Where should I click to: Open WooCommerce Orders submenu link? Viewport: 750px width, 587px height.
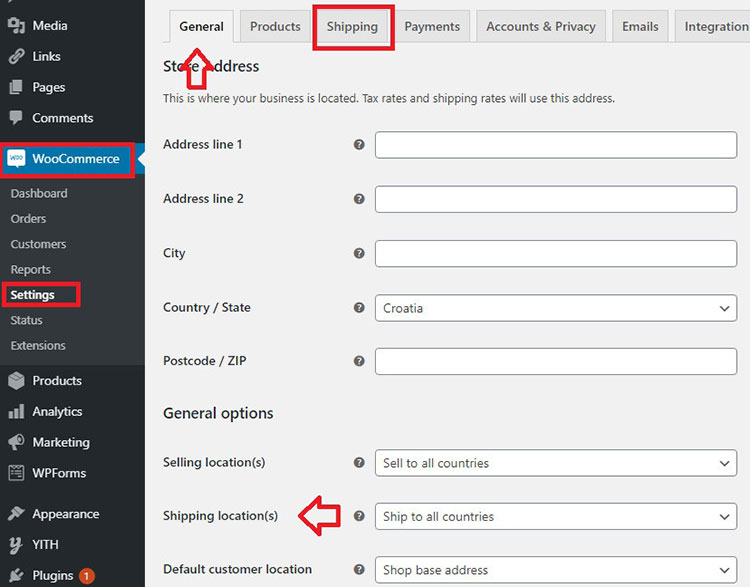point(28,218)
